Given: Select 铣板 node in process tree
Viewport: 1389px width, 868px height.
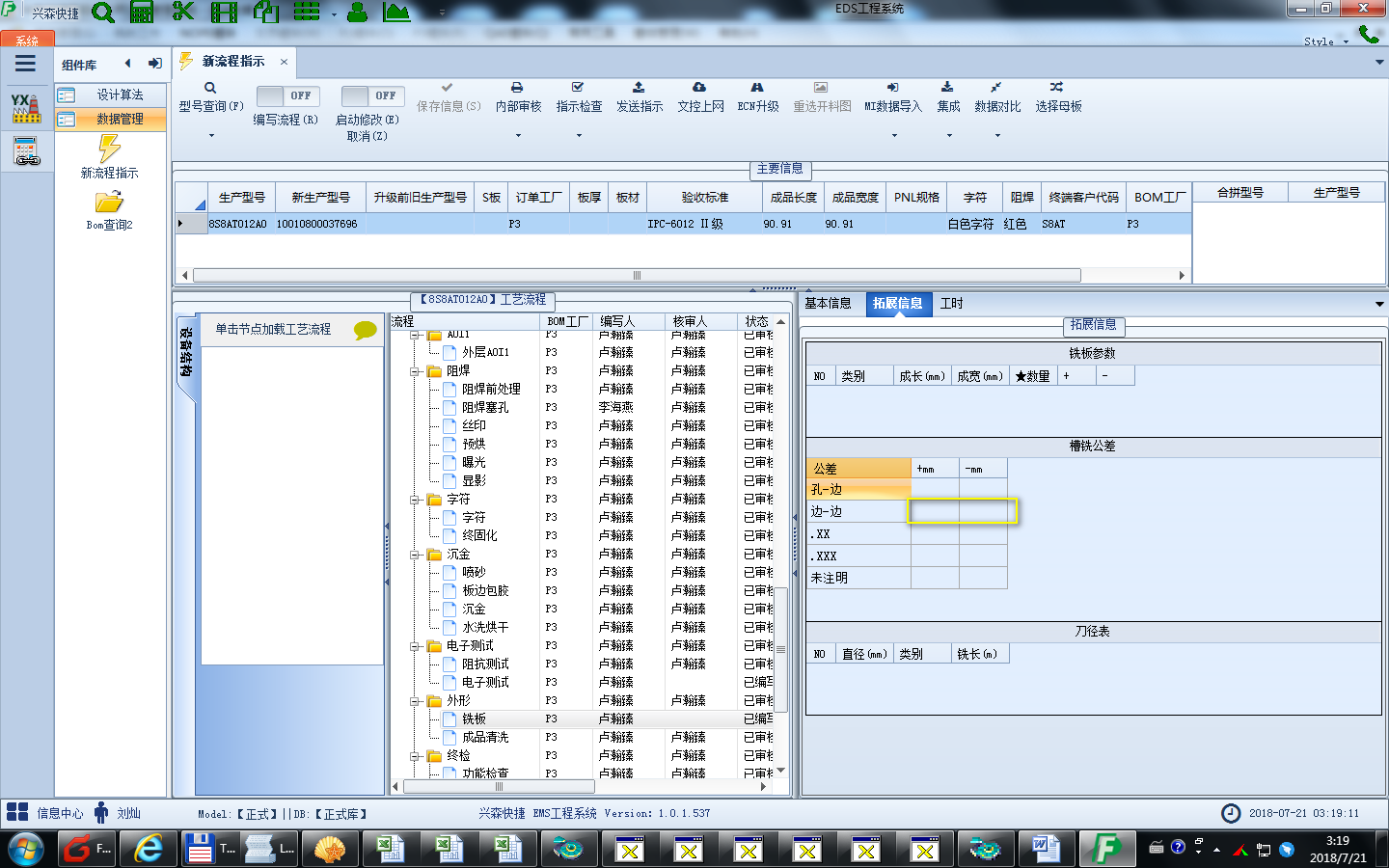Looking at the screenshot, I should [474, 719].
